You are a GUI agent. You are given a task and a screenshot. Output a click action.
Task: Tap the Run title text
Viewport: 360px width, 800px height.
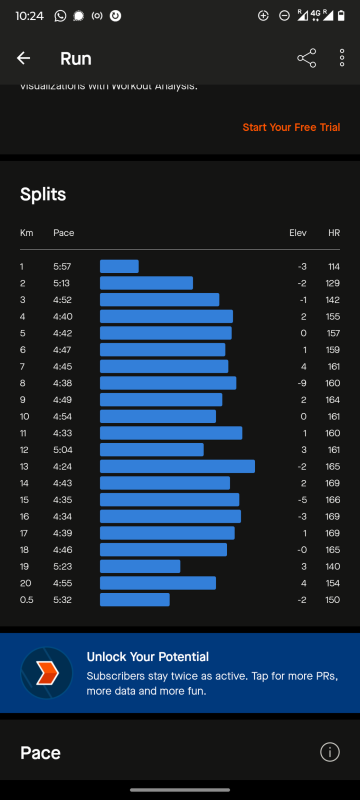(75, 59)
